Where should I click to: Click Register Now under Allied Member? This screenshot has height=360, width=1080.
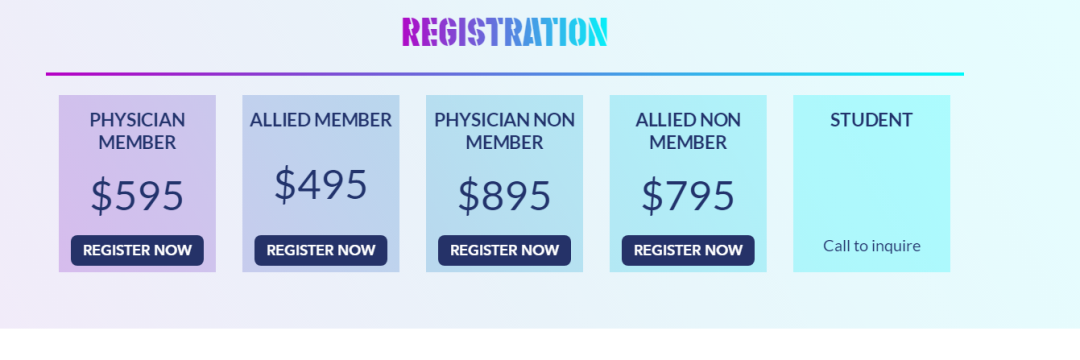[321, 251]
